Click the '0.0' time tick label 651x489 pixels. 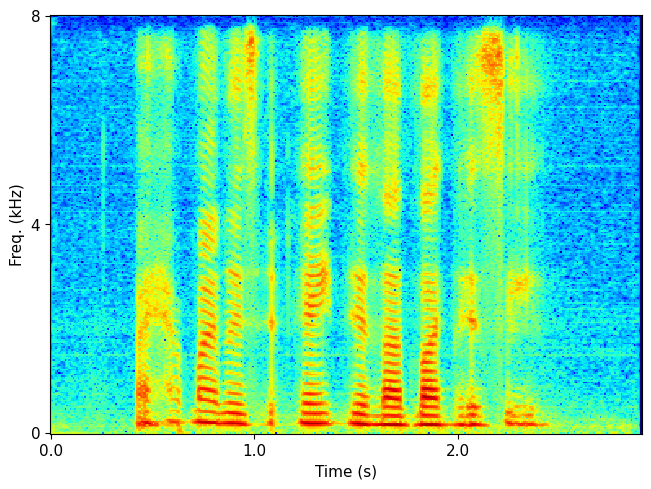(x=51, y=450)
